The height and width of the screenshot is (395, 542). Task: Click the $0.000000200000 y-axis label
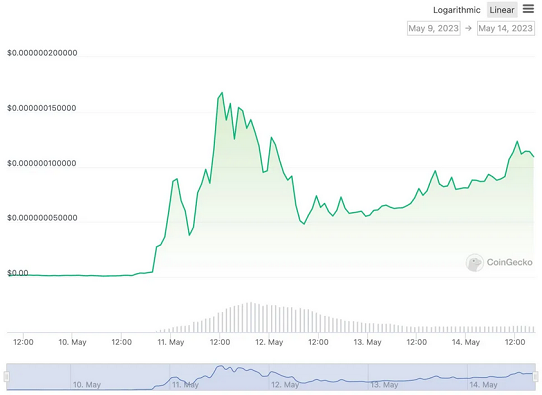click(42, 53)
